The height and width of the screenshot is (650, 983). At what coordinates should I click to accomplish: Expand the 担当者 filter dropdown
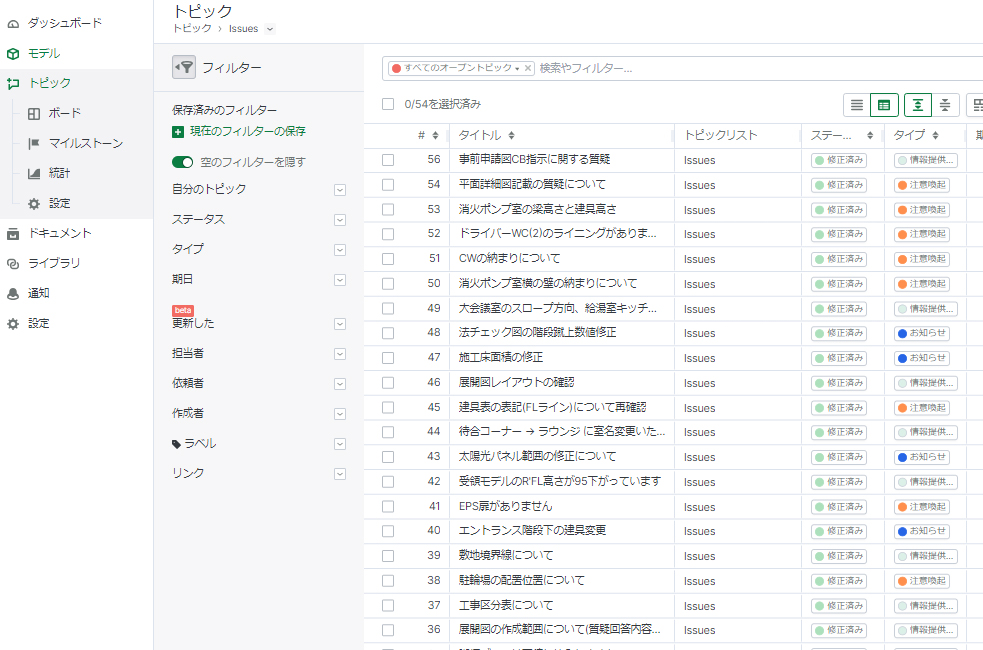pos(340,353)
